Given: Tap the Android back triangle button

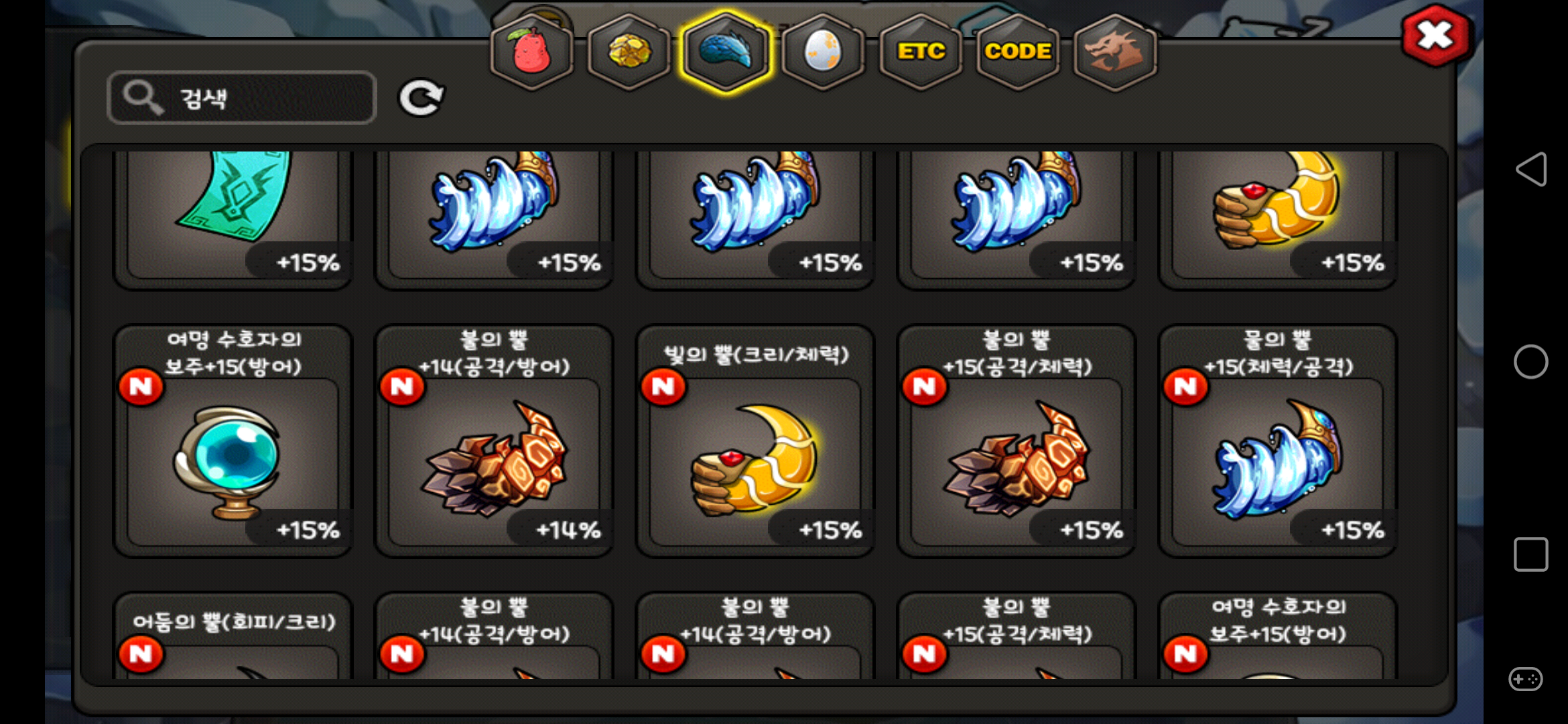Looking at the screenshot, I should (1531, 169).
